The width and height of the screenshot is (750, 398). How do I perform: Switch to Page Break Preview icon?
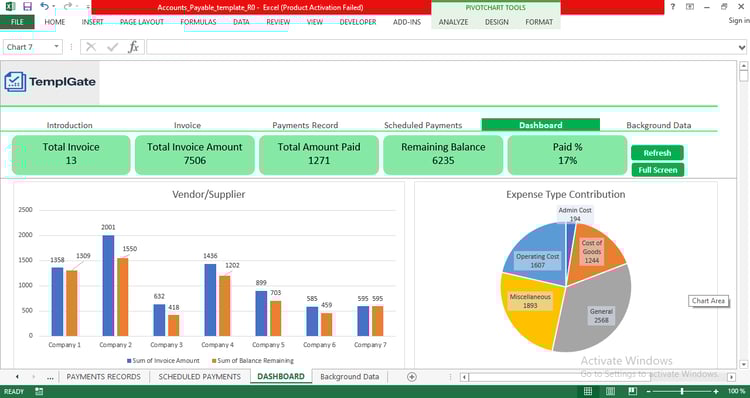click(632, 391)
